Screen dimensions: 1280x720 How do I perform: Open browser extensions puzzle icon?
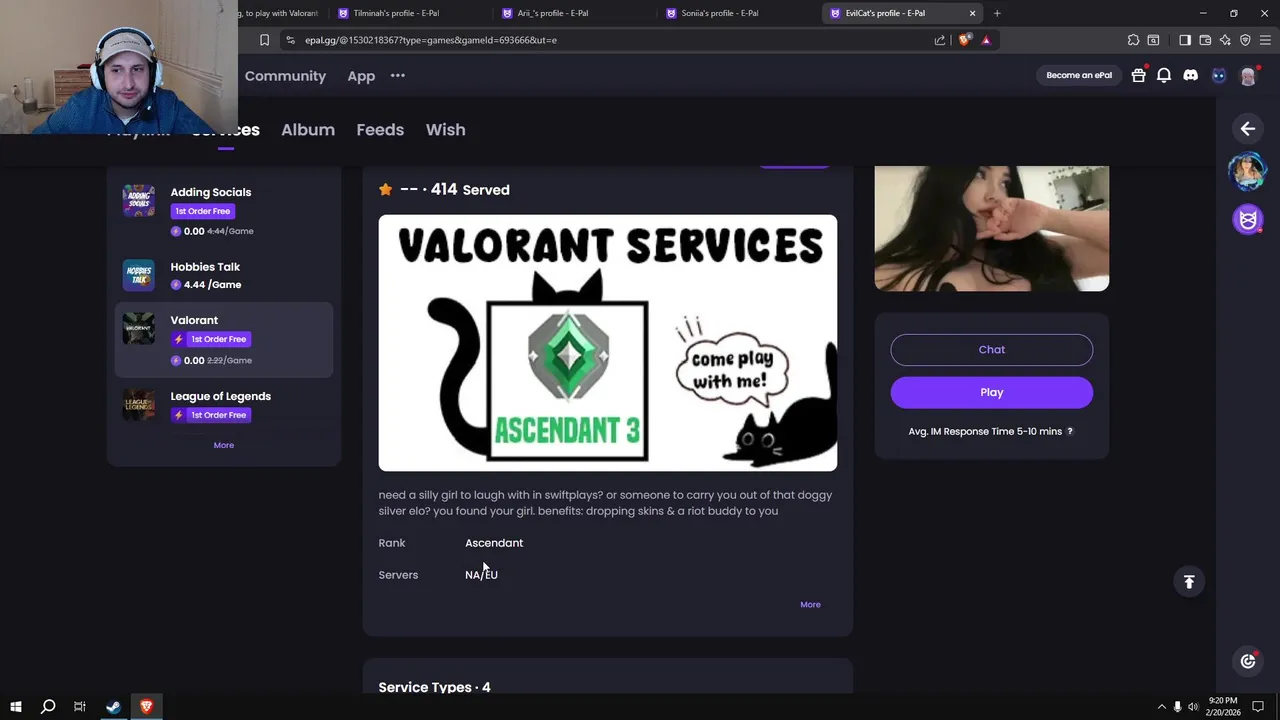1133,40
